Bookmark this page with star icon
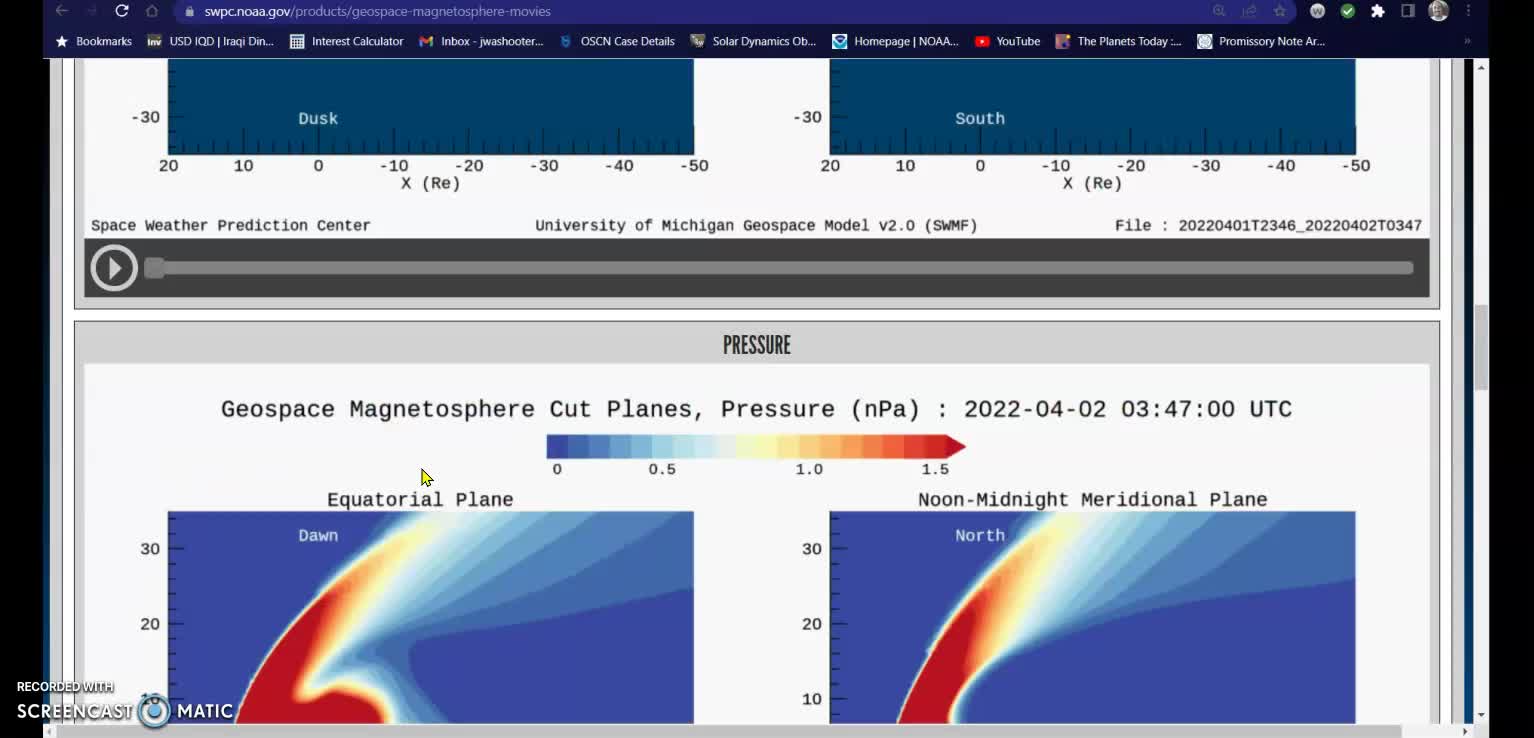The image size is (1534, 738). (1279, 11)
